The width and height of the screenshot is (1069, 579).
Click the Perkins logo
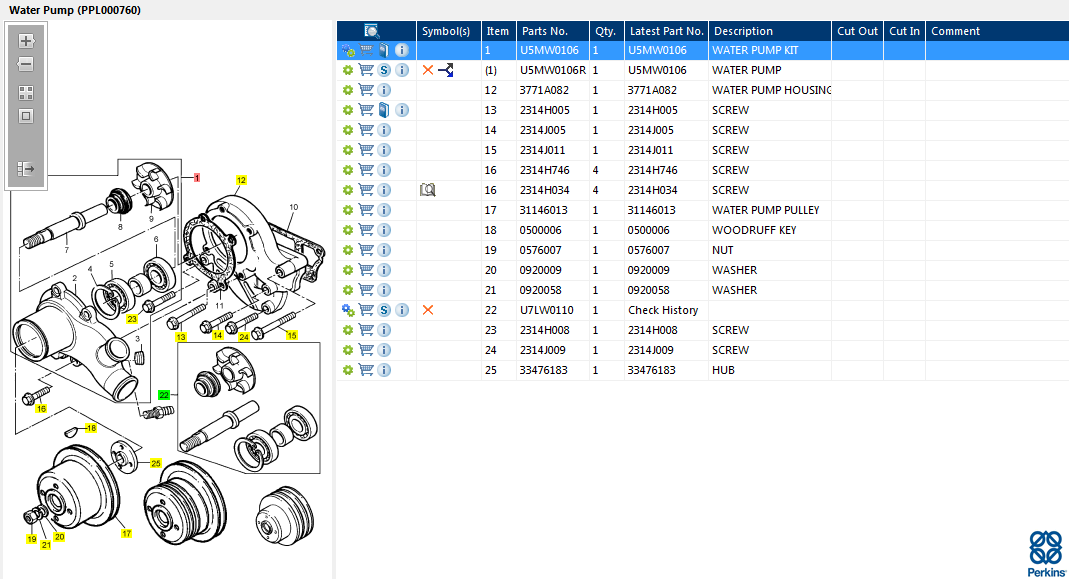click(1047, 553)
